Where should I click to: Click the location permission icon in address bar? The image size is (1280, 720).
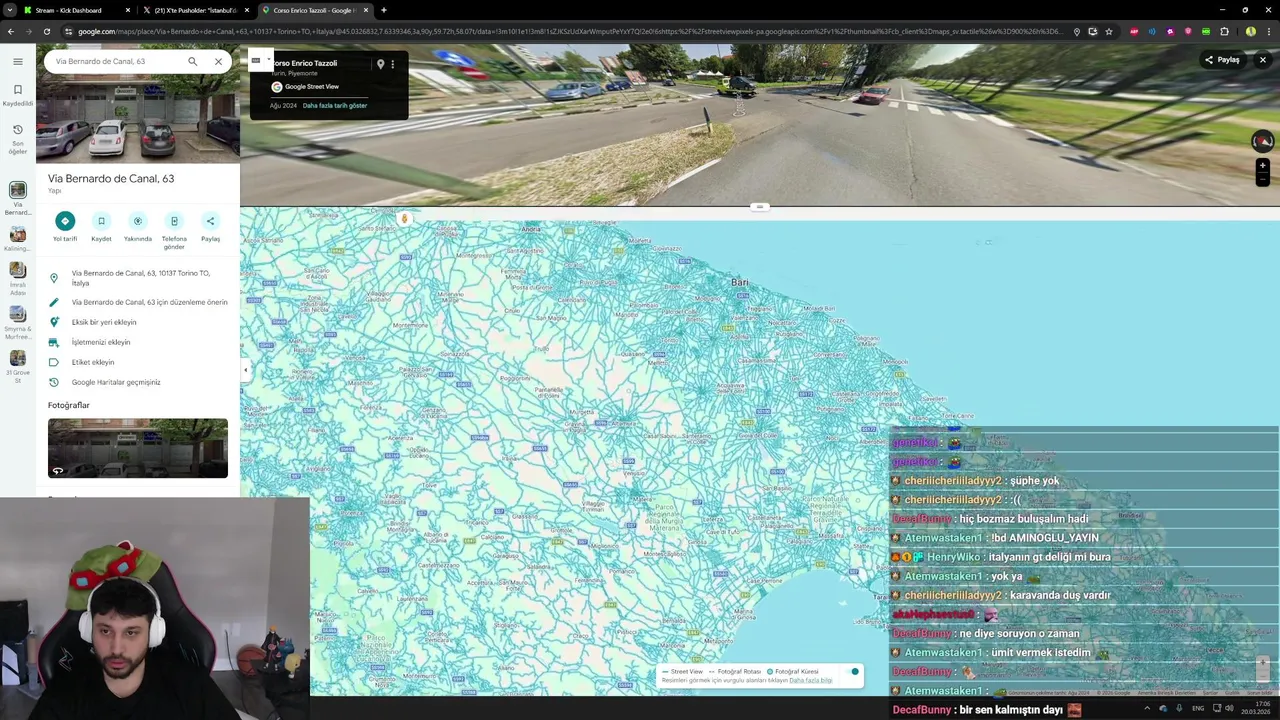tap(1077, 31)
